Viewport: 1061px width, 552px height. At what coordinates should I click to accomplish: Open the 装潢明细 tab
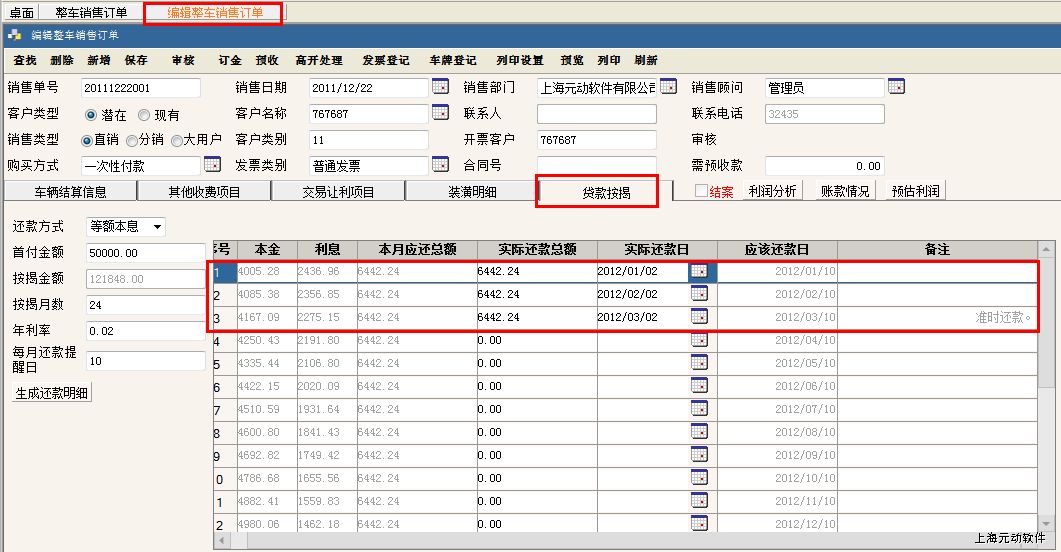pyautogui.click(x=472, y=192)
